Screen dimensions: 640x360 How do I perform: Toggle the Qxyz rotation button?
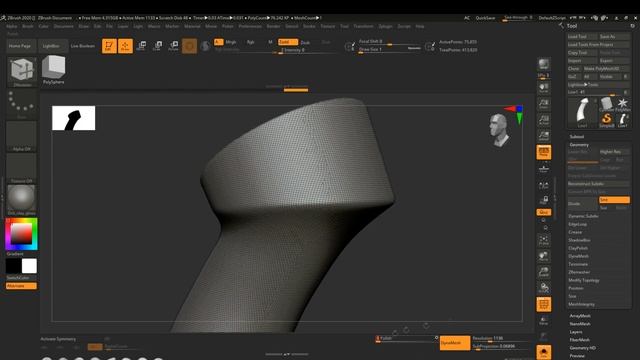click(544, 212)
